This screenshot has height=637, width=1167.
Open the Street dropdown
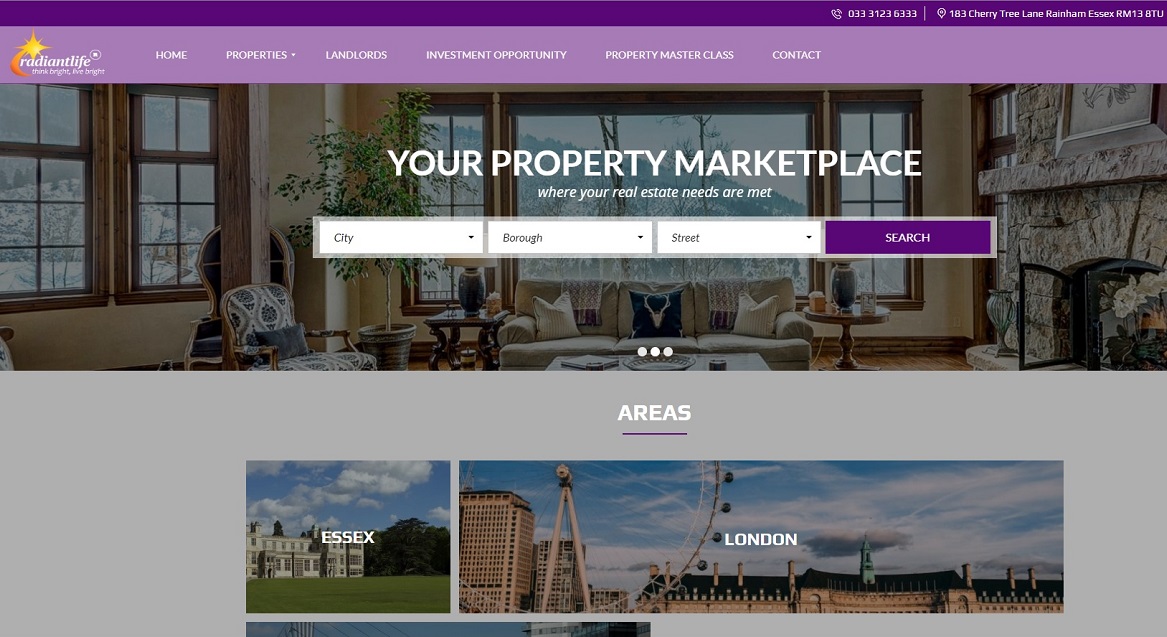738,237
